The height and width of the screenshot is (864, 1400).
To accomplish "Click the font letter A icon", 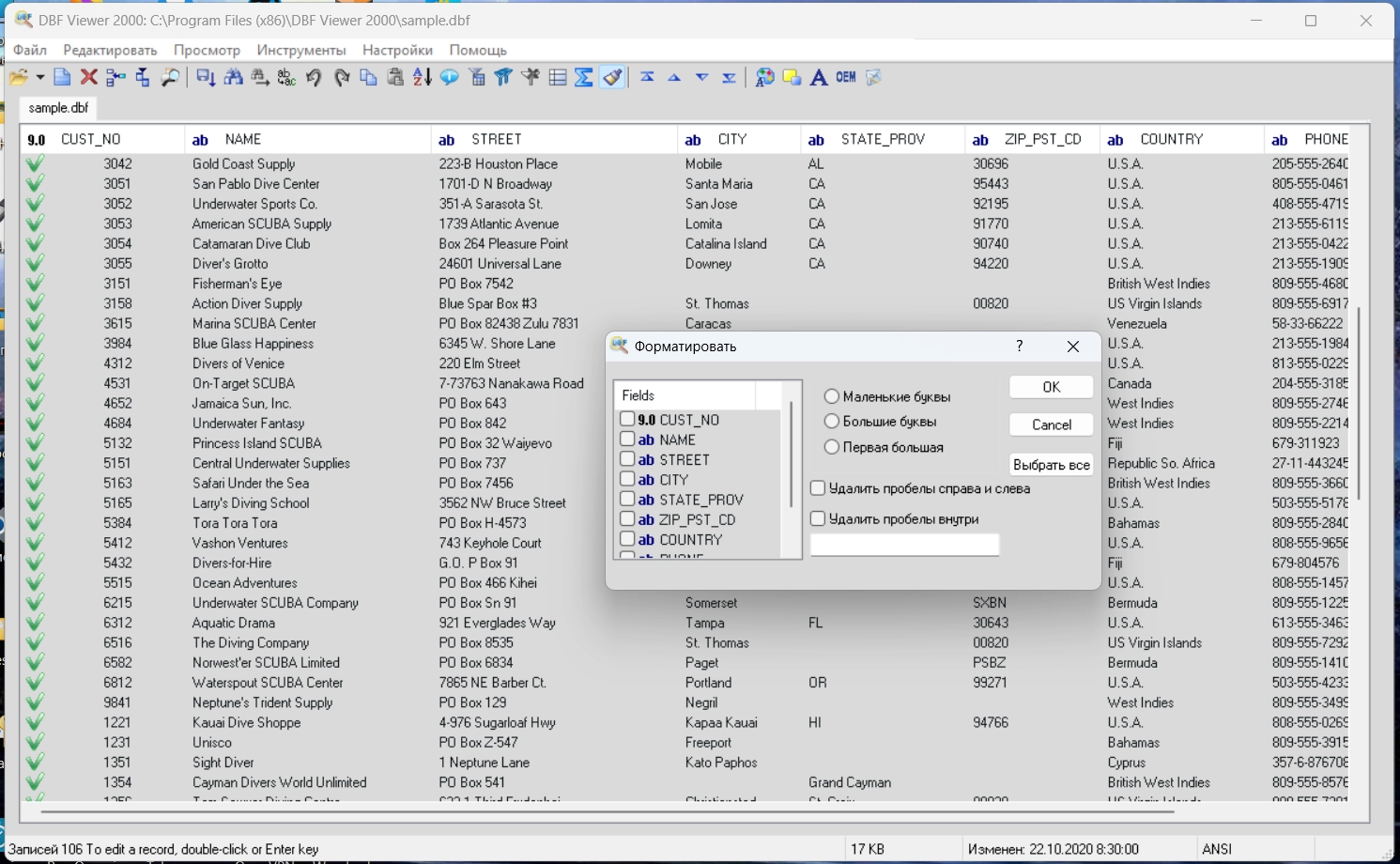I will 819,78.
